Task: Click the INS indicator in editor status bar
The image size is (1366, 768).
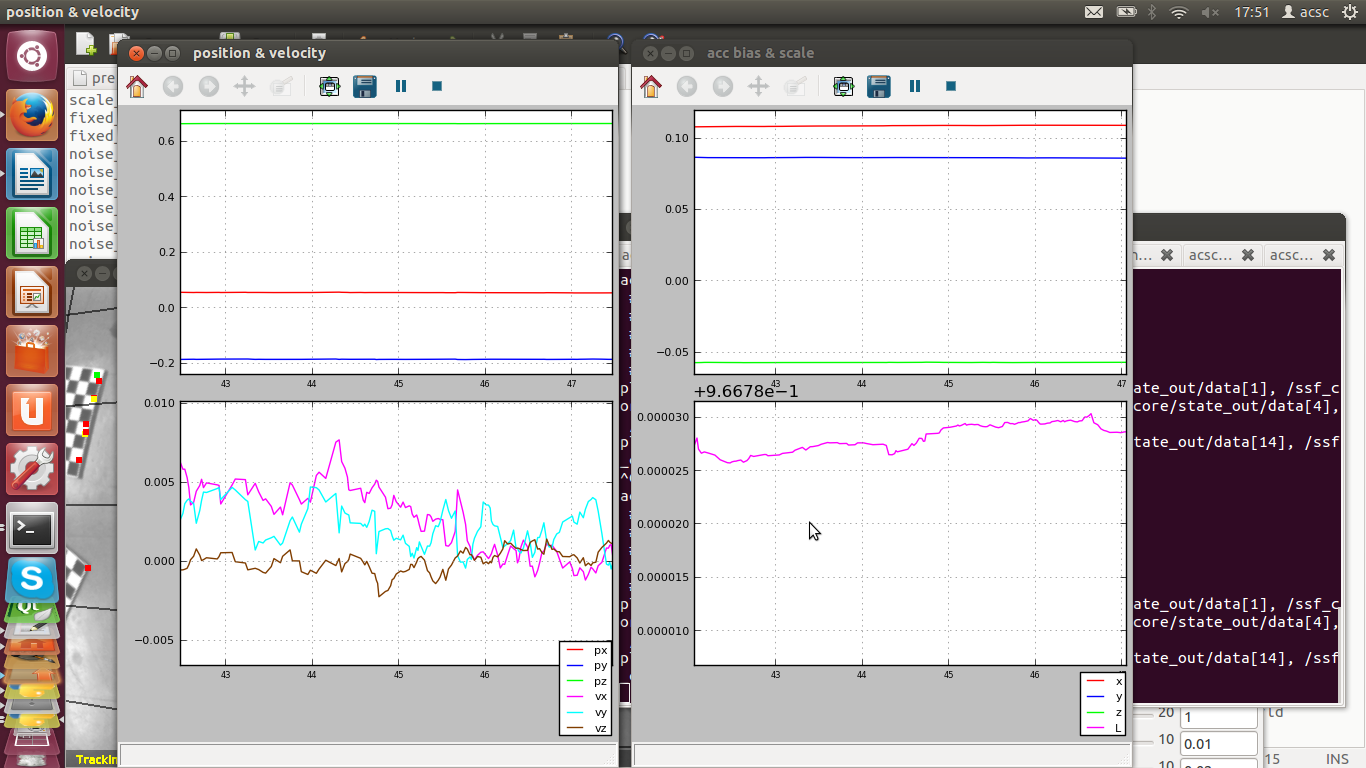Action: click(1336, 759)
